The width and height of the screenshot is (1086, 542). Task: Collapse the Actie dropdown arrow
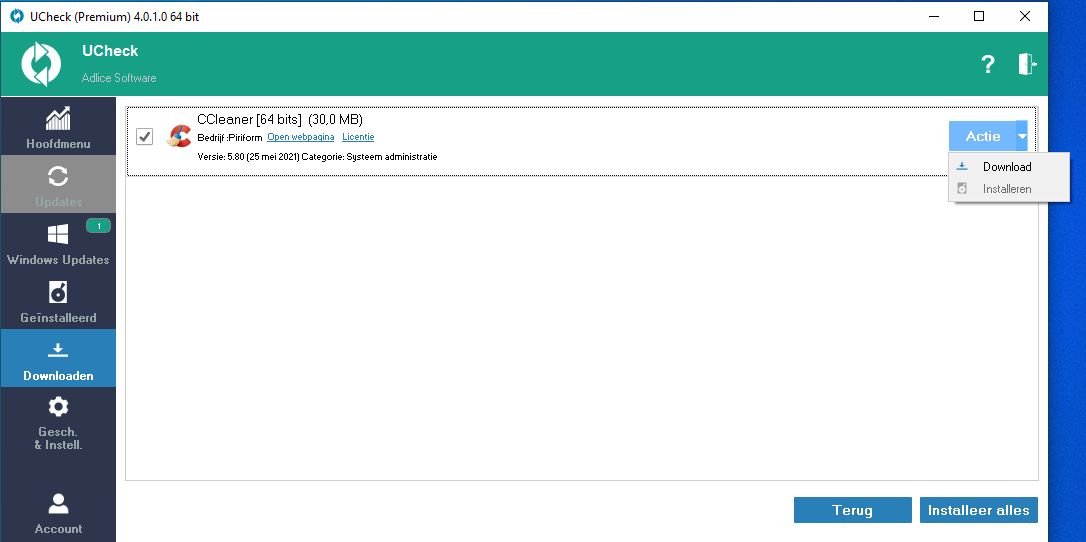[x=1023, y=136]
